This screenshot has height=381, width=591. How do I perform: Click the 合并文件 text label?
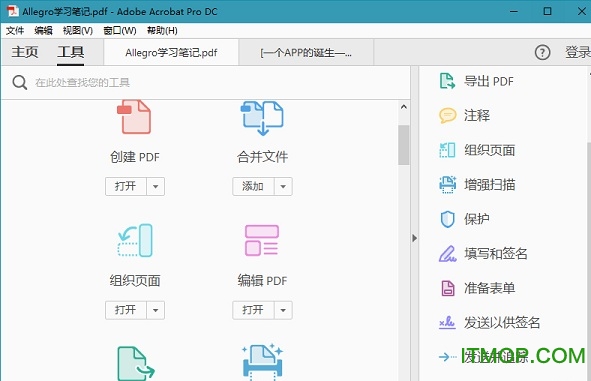[262, 157]
